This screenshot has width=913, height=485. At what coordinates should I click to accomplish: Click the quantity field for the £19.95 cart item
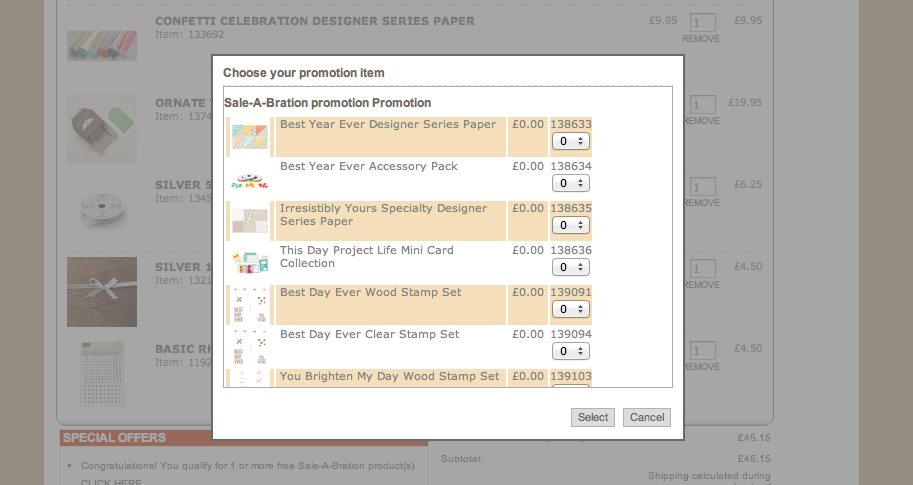point(702,105)
